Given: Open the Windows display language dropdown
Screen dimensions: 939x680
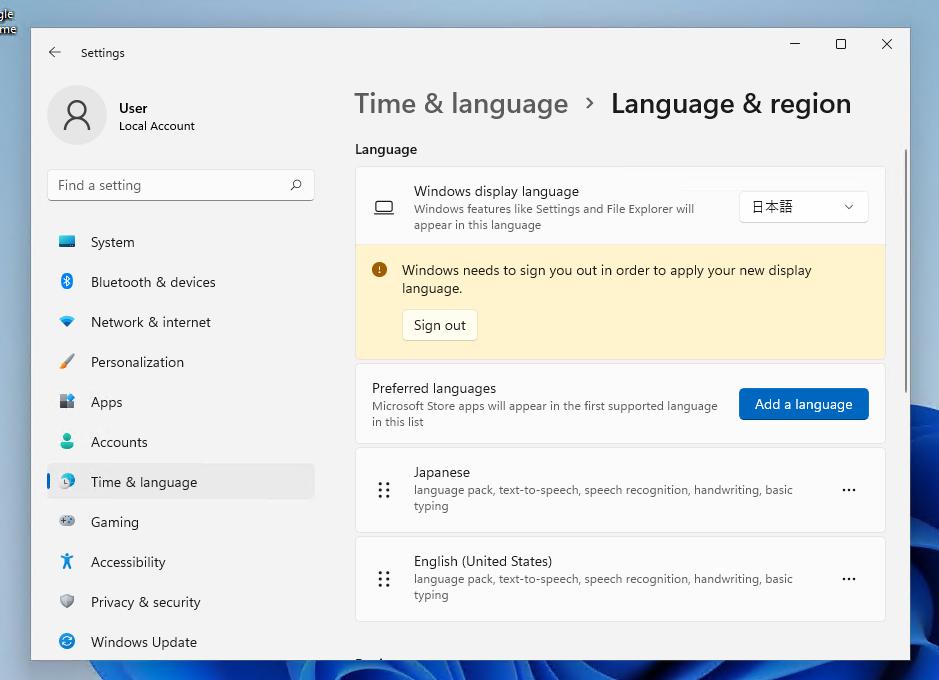Looking at the screenshot, I should coord(803,207).
